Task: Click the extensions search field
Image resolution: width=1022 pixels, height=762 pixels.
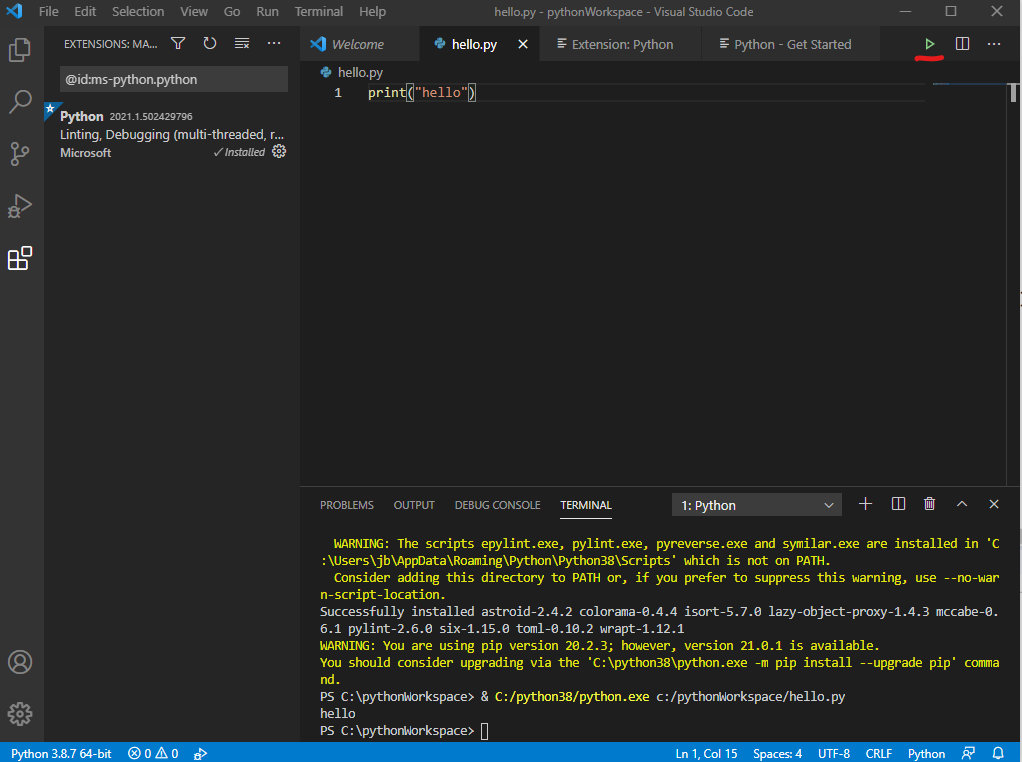Action: point(173,79)
